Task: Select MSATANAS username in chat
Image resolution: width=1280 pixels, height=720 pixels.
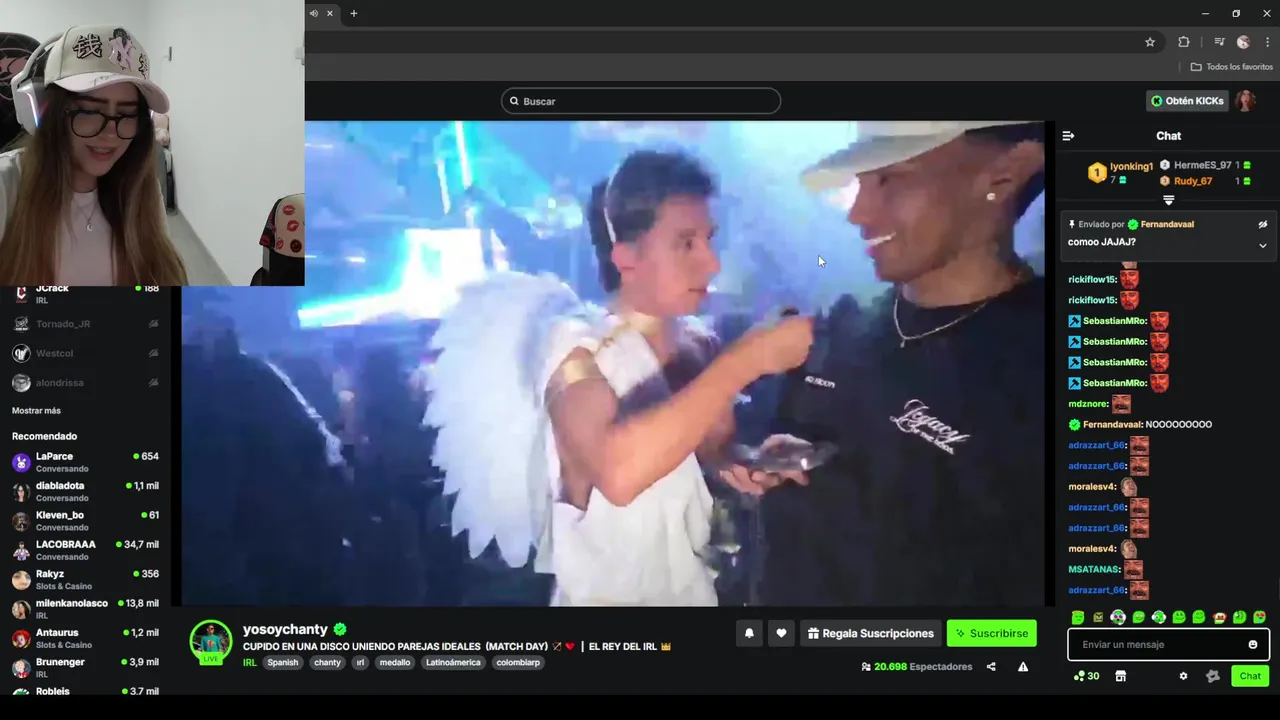Action: [x=1093, y=570]
